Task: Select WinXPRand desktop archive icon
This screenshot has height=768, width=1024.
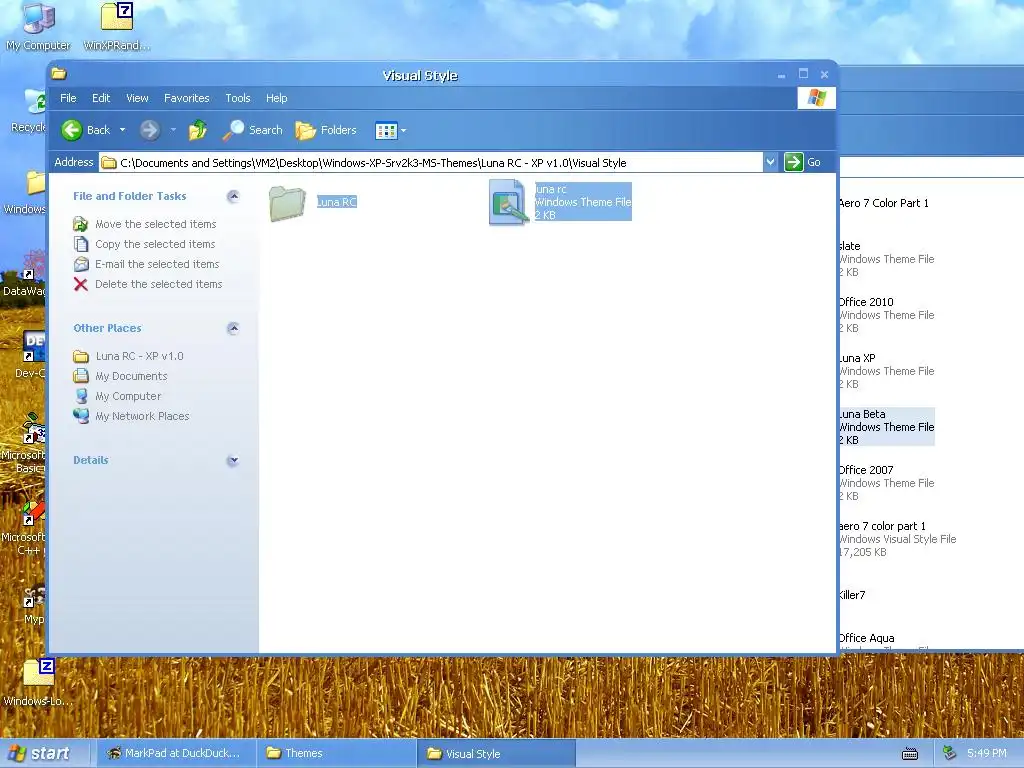Action: (x=117, y=27)
